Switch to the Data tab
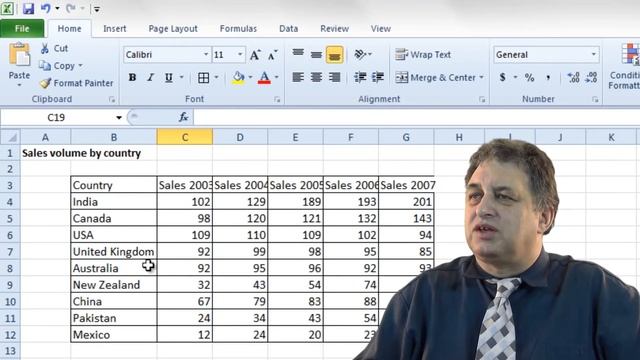640x360 pixels. (289, 29)
